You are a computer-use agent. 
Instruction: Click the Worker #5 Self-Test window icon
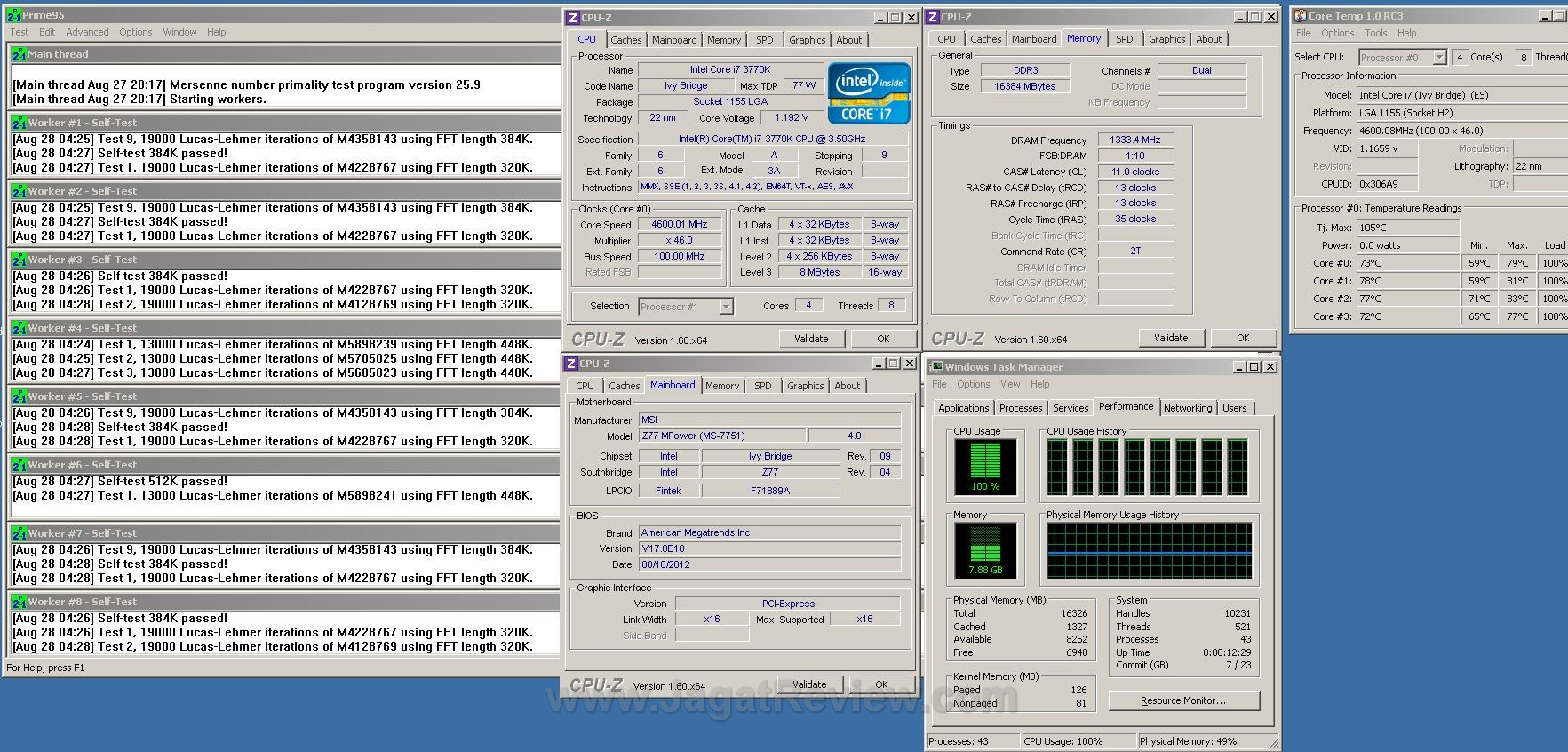(19, 396)
